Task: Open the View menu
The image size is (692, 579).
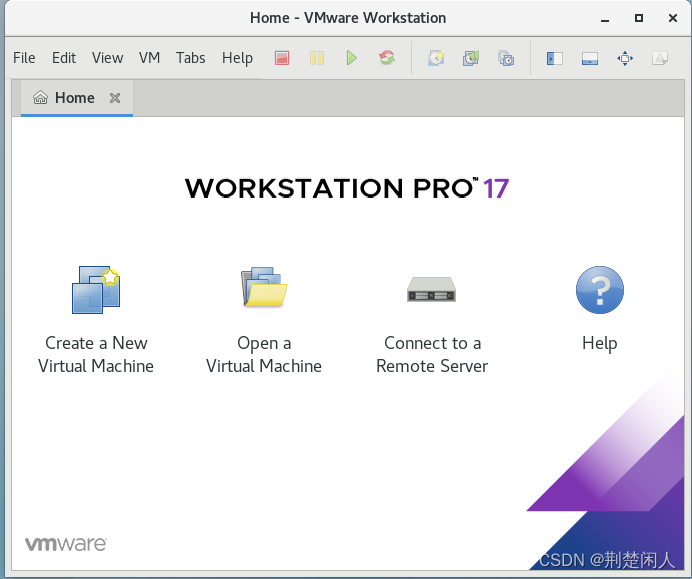Action: [x=107, y=58]
